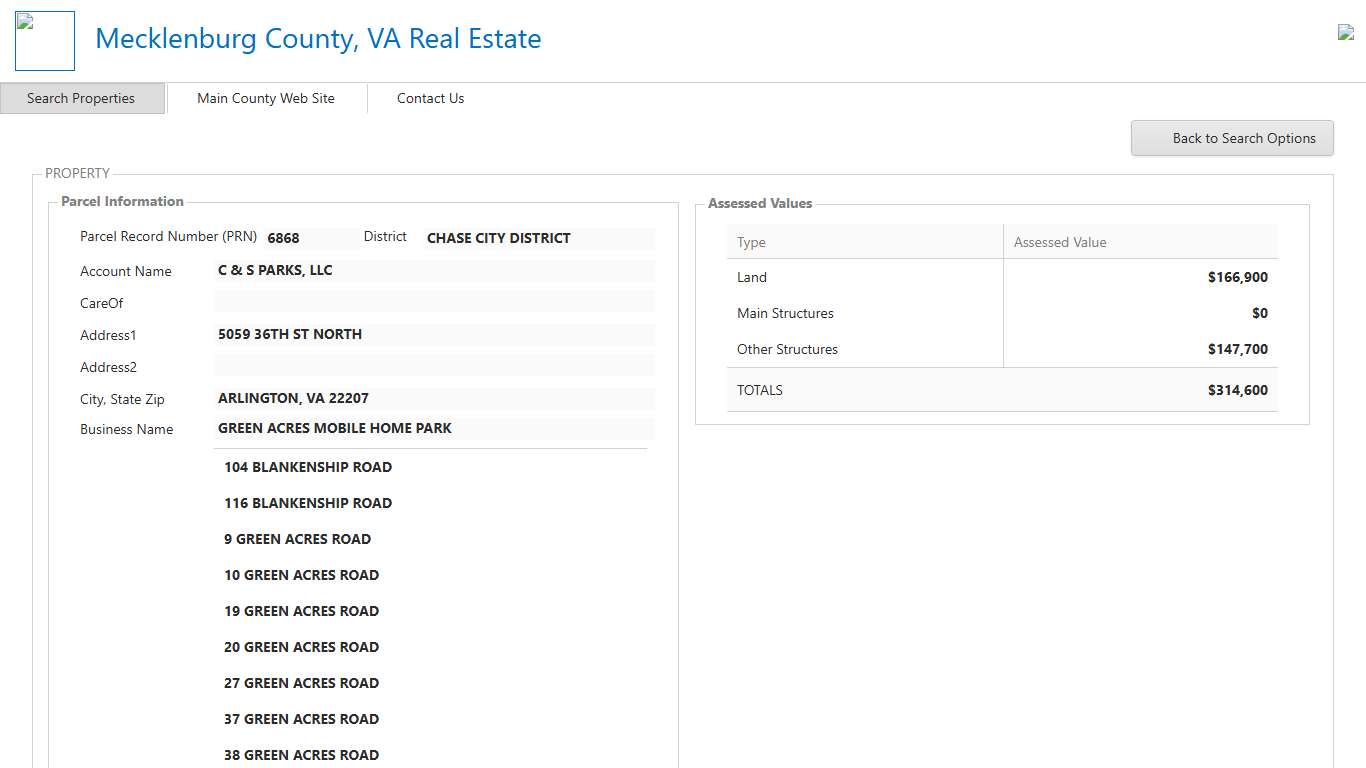Open the 10 GREEN ACRES ROAD listing
Screen dimensions: 1366x768
click(x=301, y=575)
